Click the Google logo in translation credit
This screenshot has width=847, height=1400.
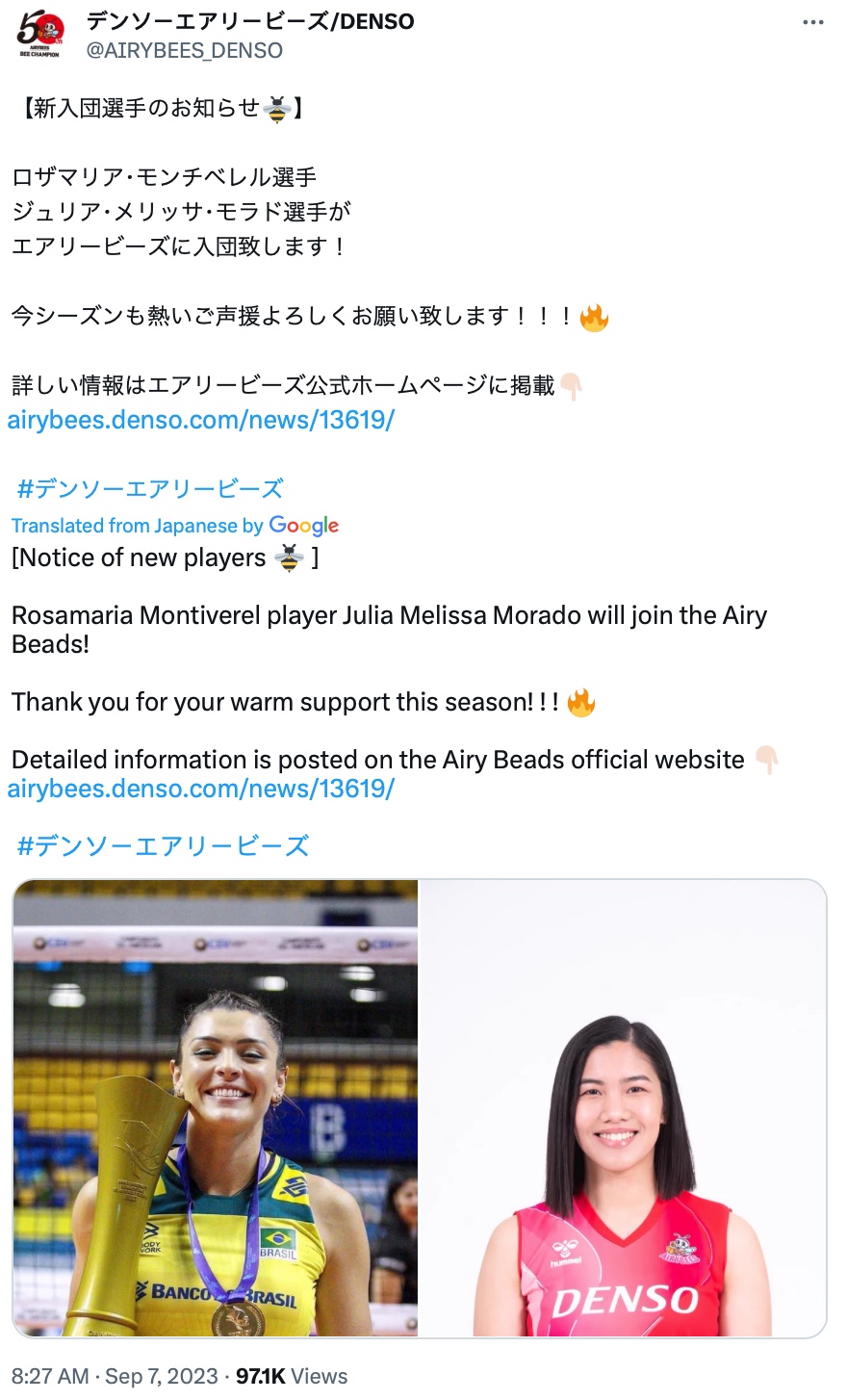[x=304, y=526]
